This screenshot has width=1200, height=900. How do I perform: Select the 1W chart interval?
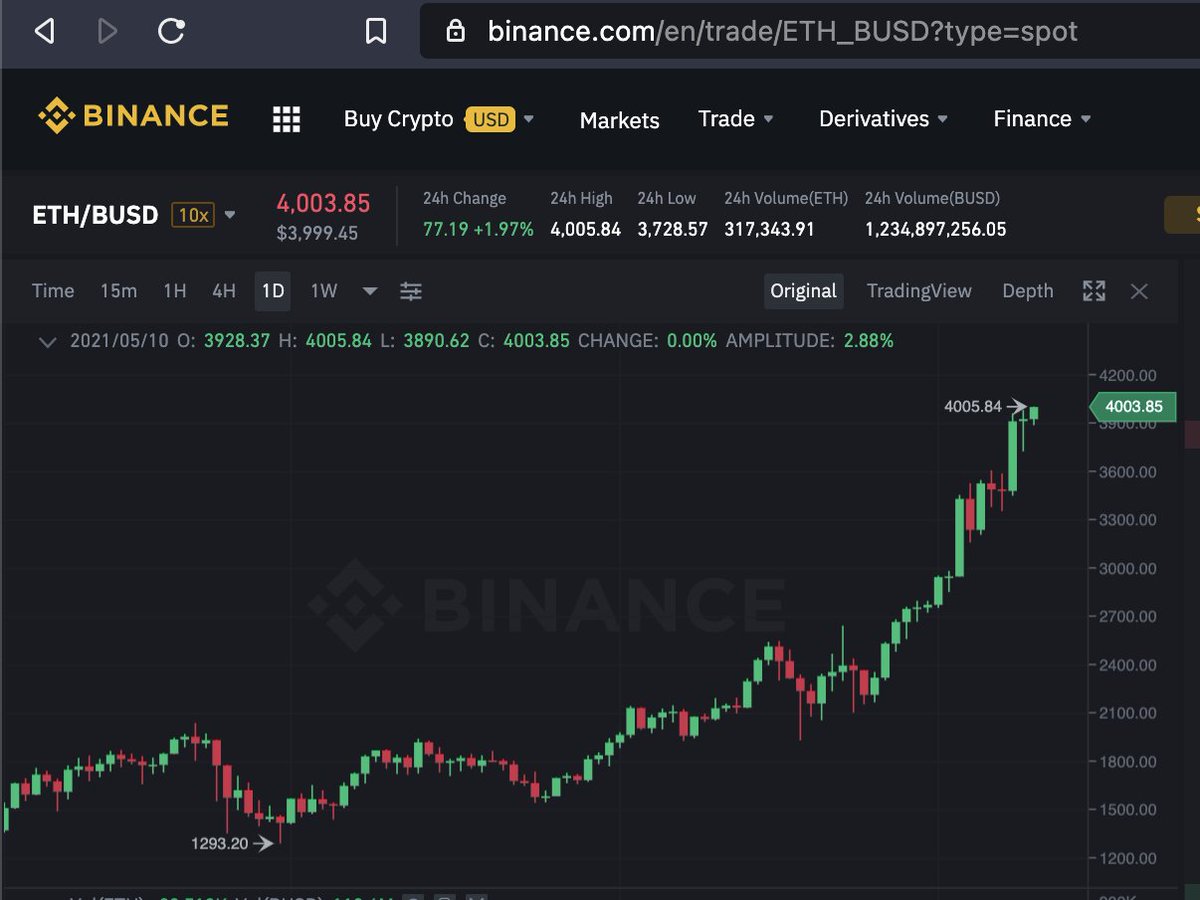[324, 291]
